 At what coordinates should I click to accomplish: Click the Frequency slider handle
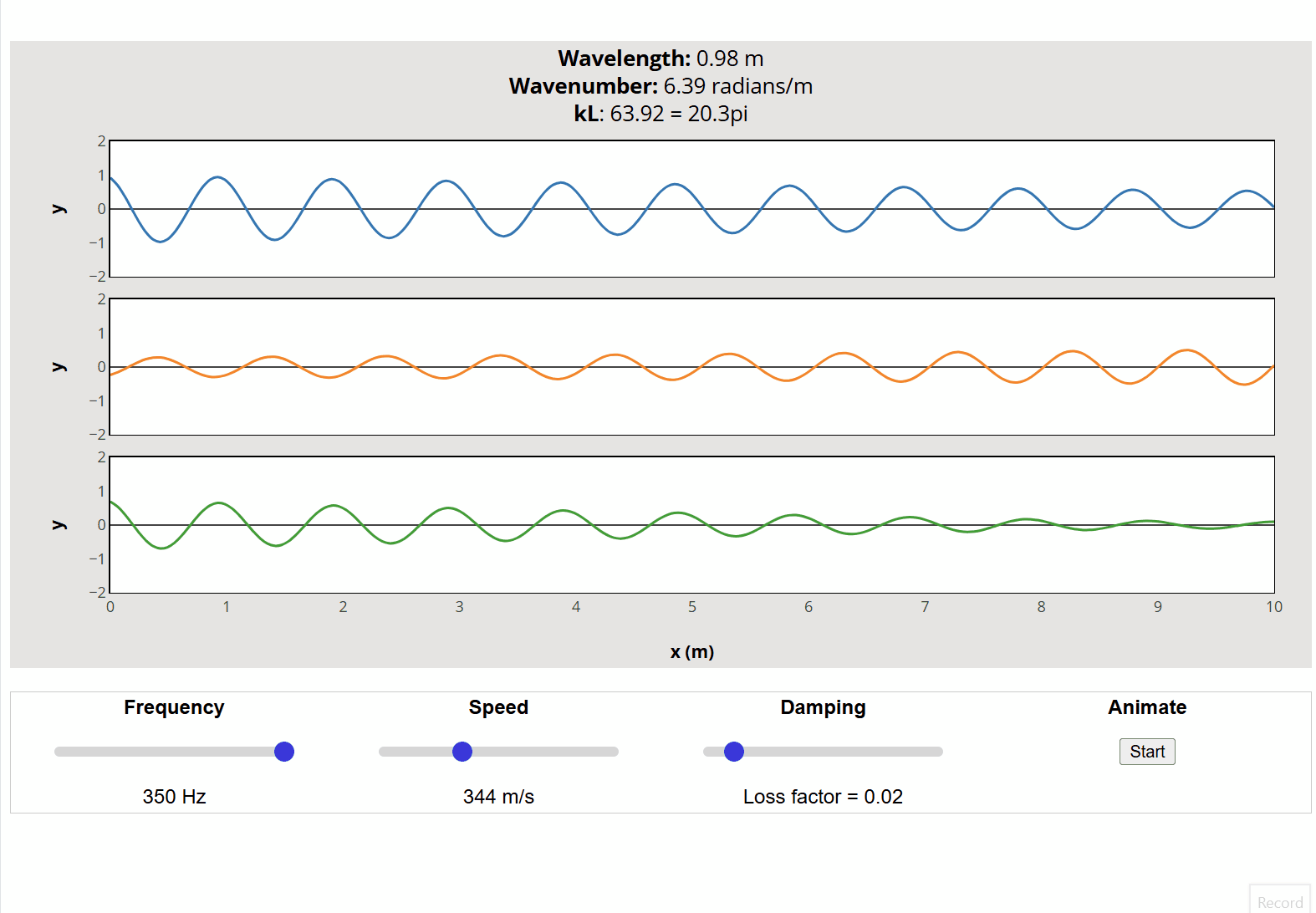pos(284,752)
